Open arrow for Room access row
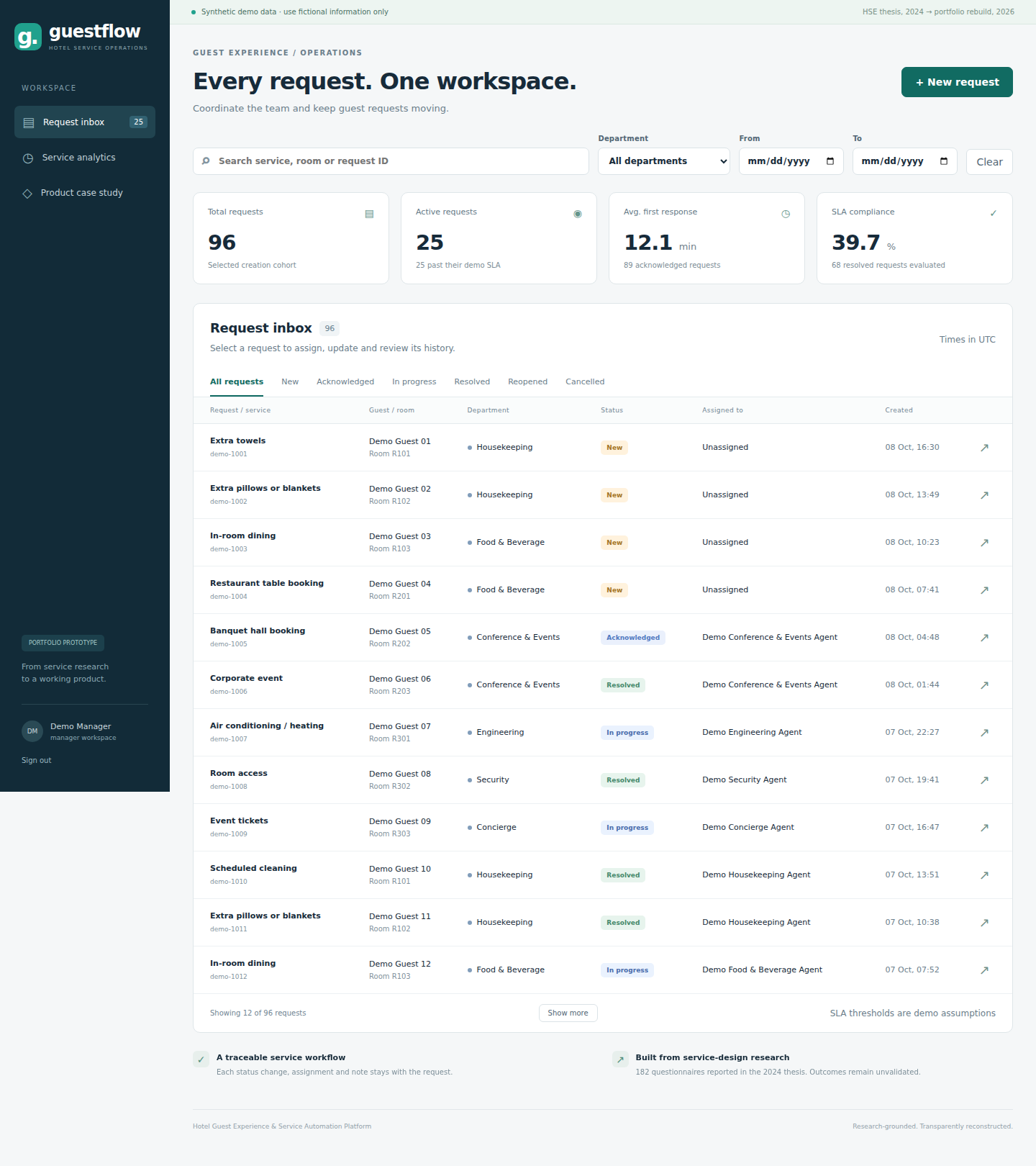Screen dimensions: 1036x1166 pyautogui.click(x=984, y=780)
